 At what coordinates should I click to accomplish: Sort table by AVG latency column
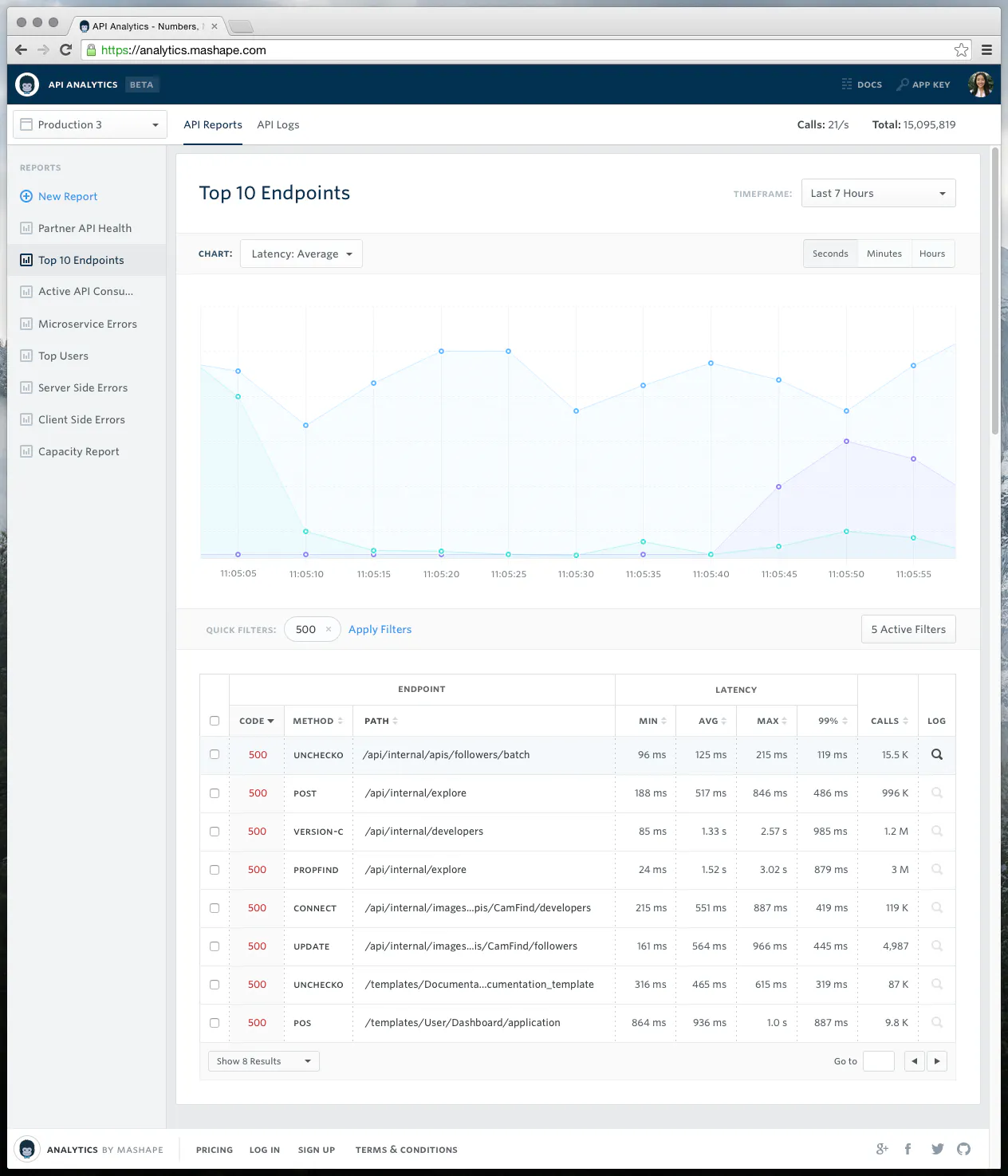click(712, 721)
